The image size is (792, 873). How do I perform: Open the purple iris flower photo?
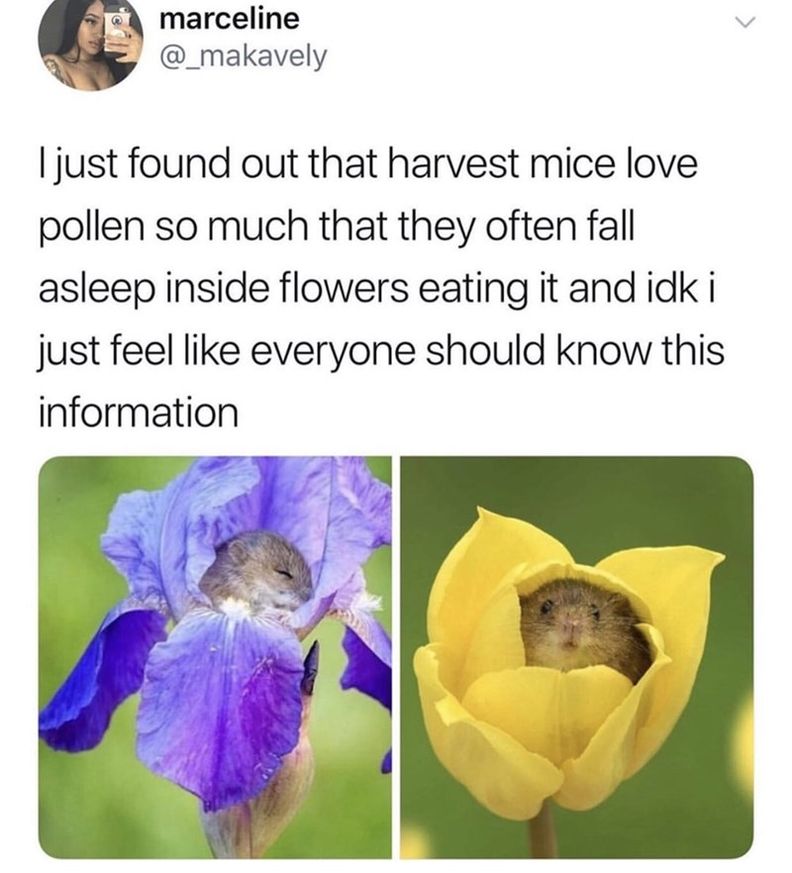215,657
